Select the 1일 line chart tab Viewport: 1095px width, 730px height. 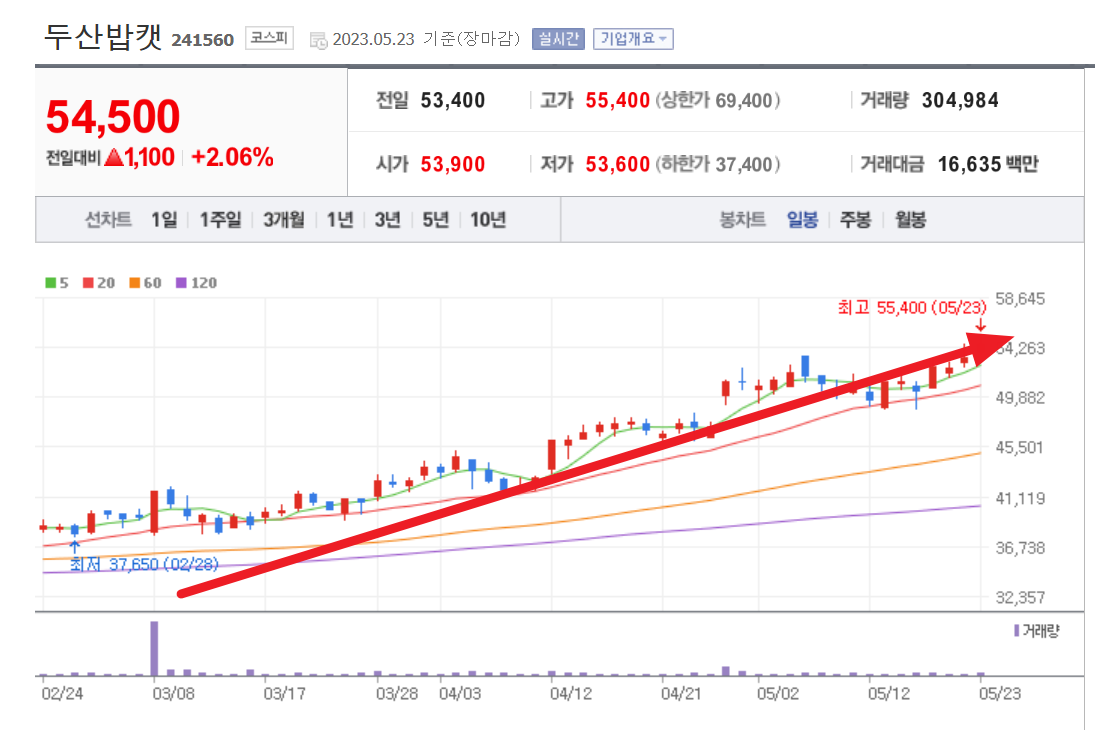164,220
